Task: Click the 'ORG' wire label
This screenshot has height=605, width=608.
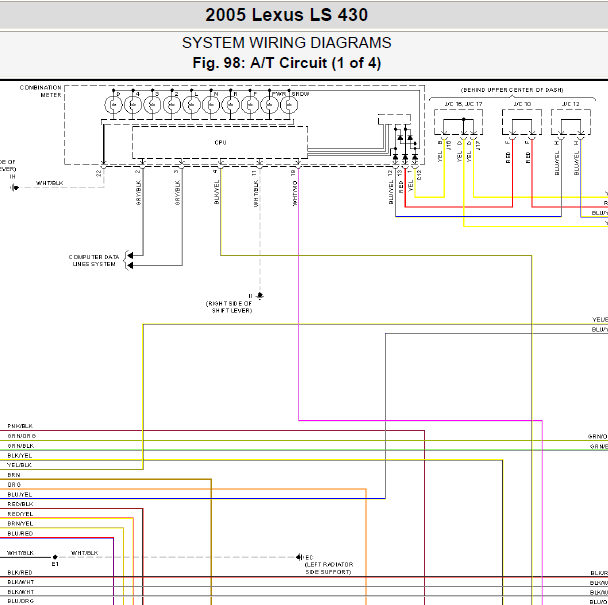Action: point(14,485)
